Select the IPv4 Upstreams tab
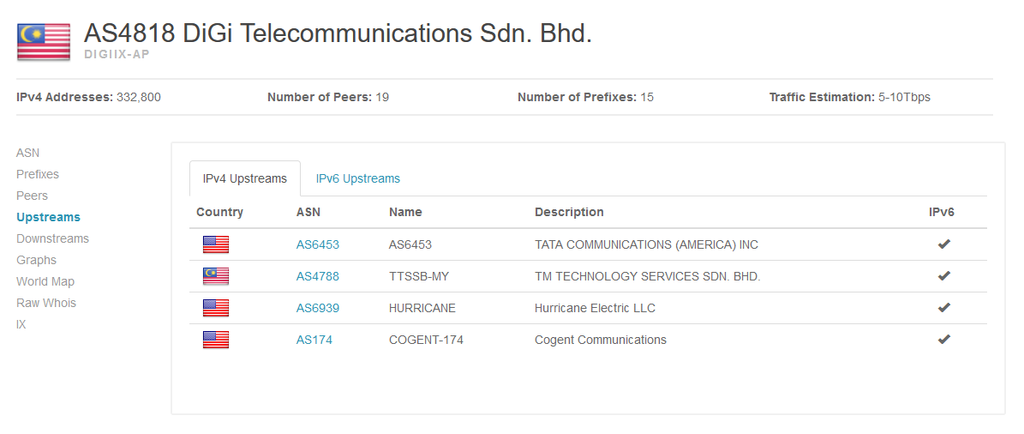This screenshot has height=434, width=1024. click(x=245, y=179)
